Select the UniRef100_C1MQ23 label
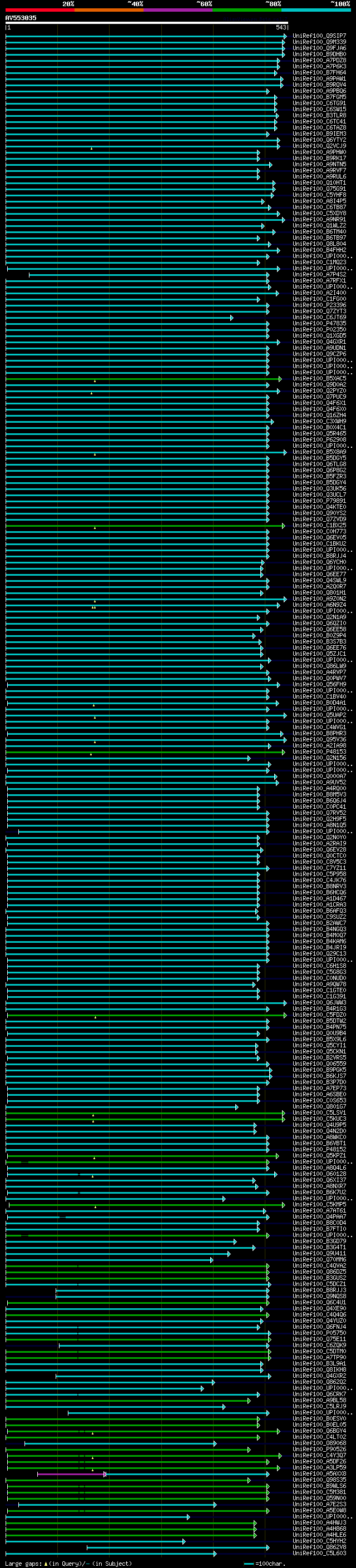The image size is (356, 1568). (x=319, y=263)
